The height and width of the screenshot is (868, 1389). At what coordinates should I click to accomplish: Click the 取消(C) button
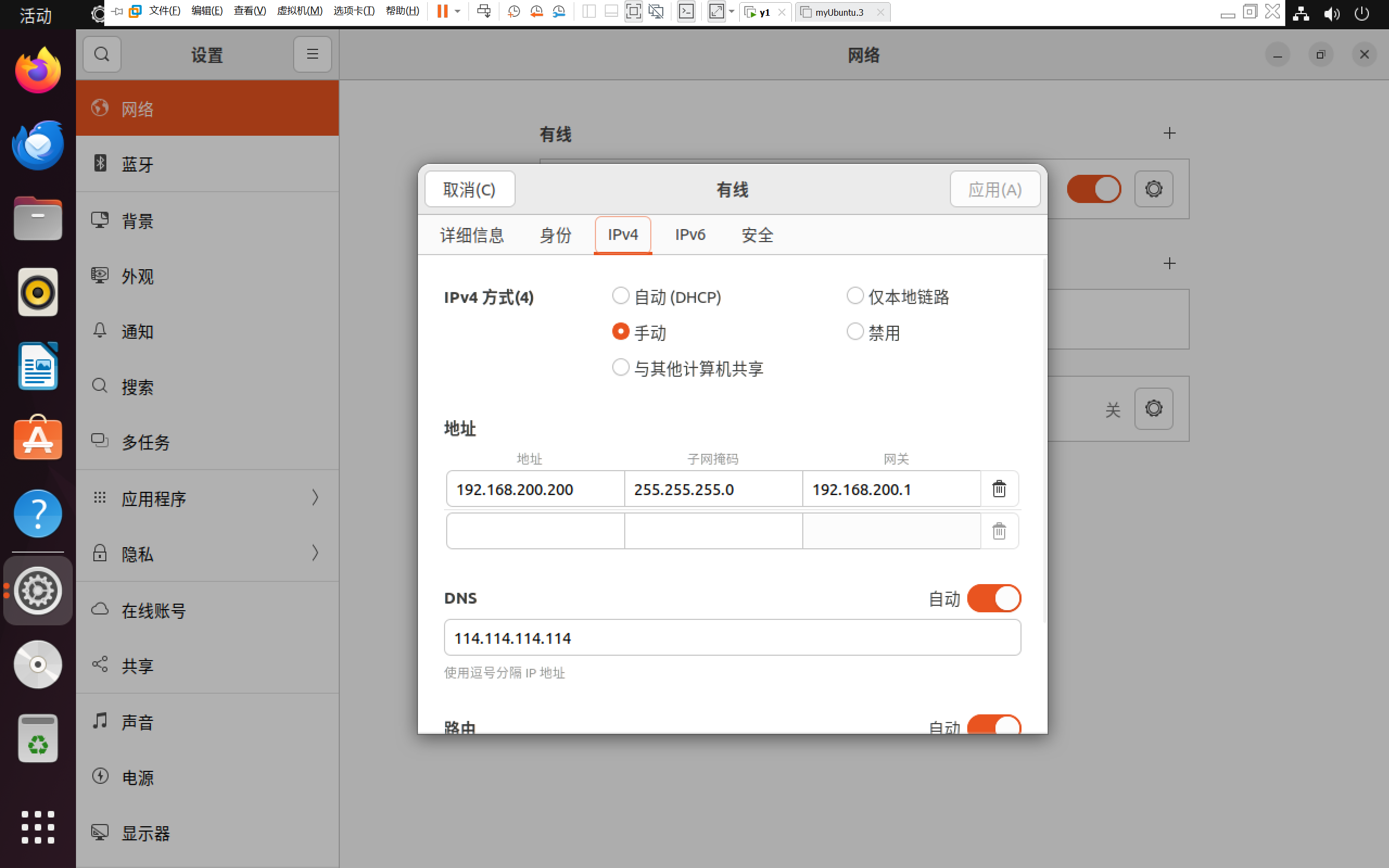(470, 189)
